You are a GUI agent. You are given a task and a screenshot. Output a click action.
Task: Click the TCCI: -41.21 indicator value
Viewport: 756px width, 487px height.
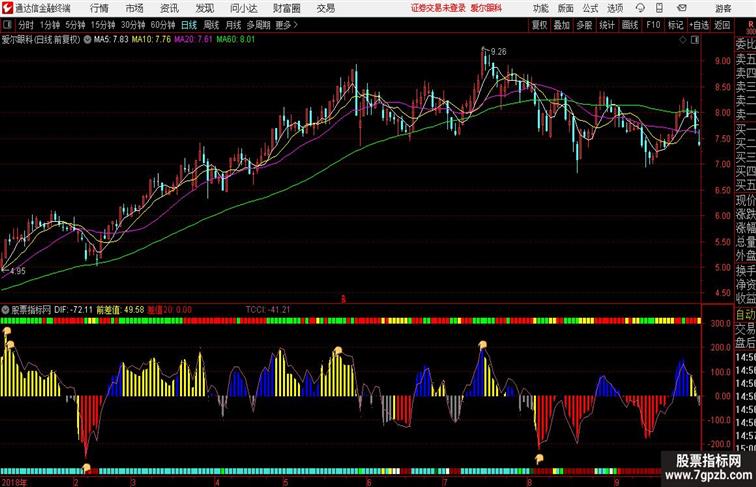(x=268, y=310)
